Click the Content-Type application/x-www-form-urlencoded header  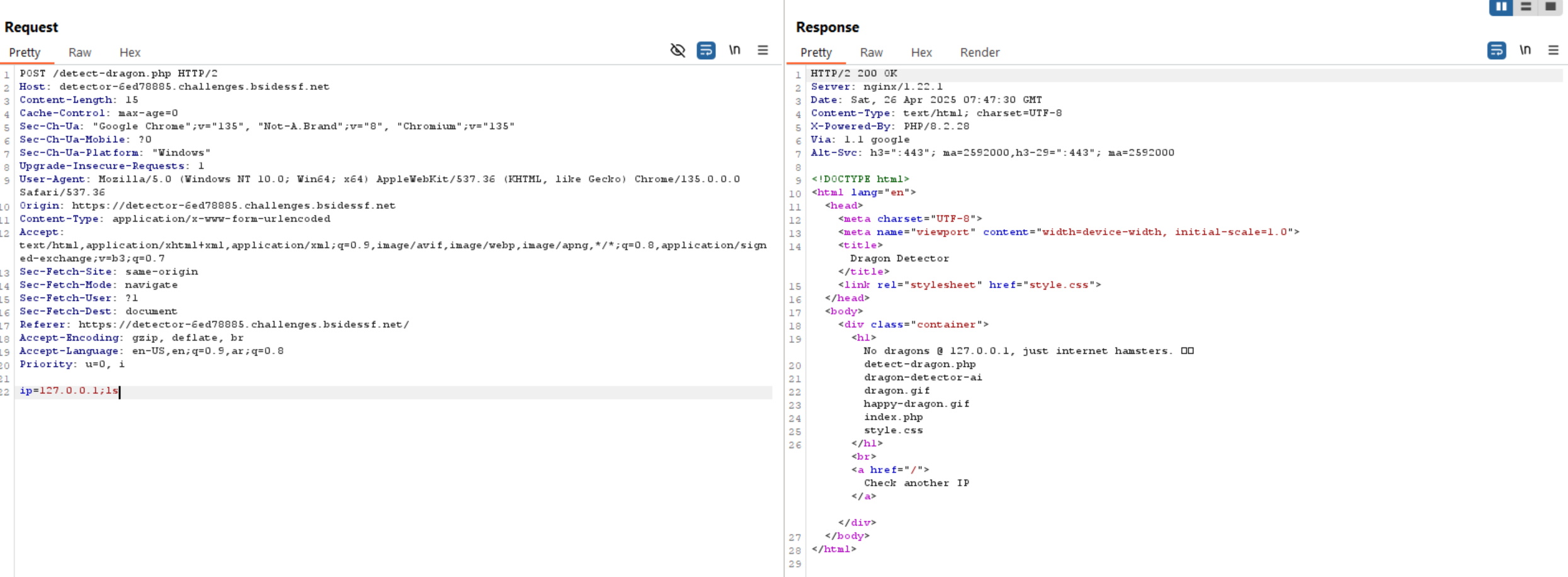pyautogui.click(x=174, y=219)
